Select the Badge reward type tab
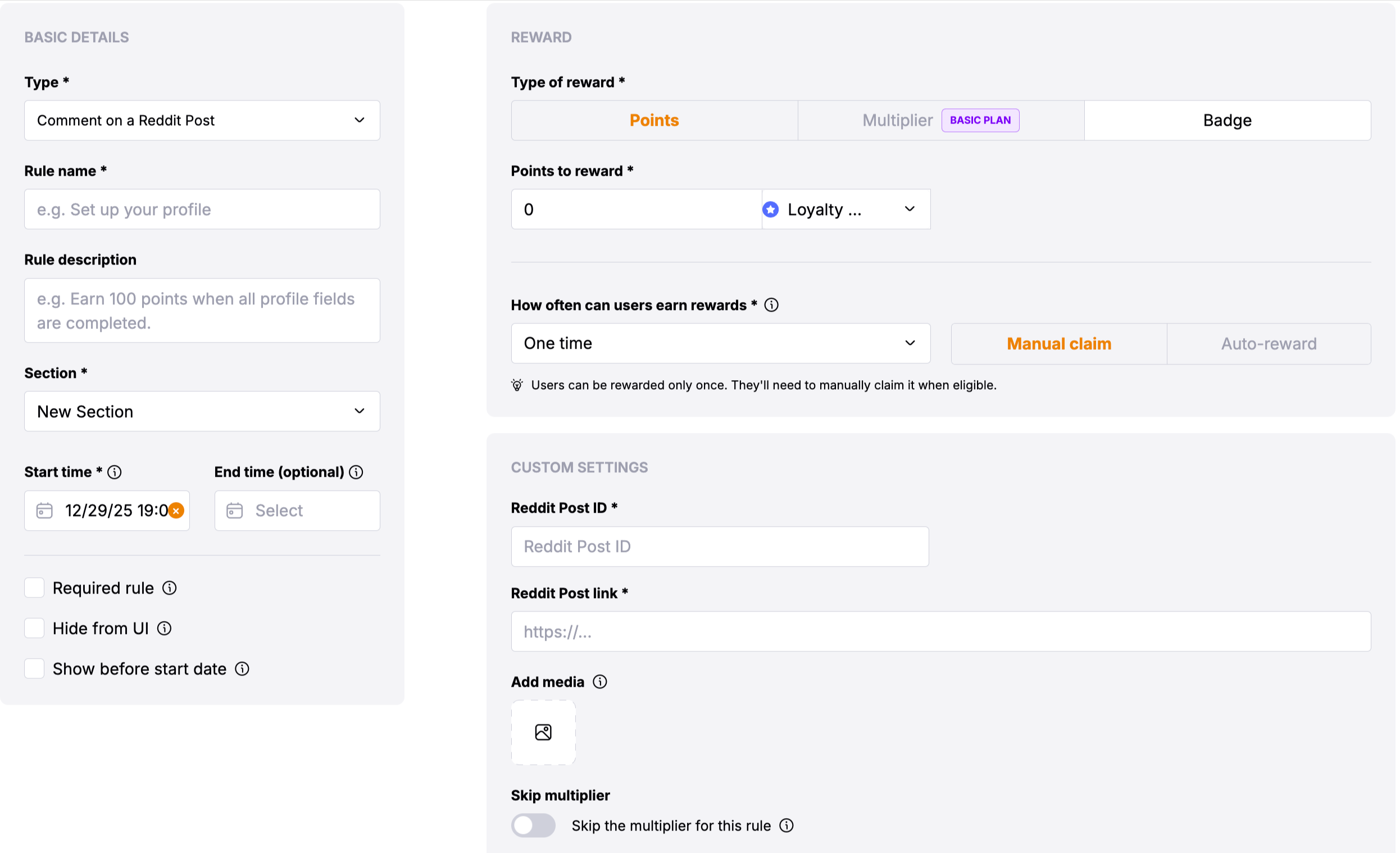1400x853 pixels. [1227, 120]
